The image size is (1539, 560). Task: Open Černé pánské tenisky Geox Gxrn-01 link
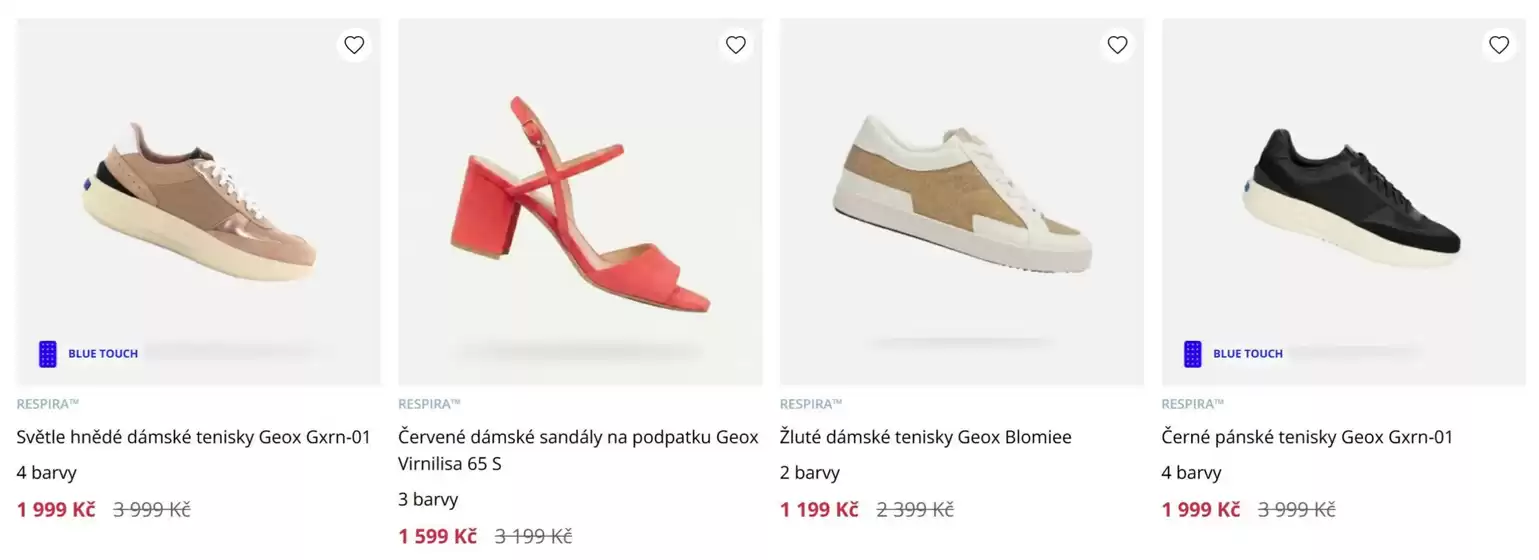coord(1307,437)
